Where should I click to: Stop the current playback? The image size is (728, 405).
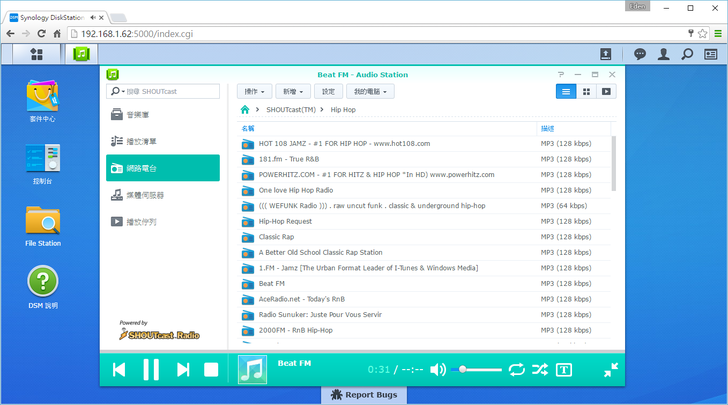point(211,370)
